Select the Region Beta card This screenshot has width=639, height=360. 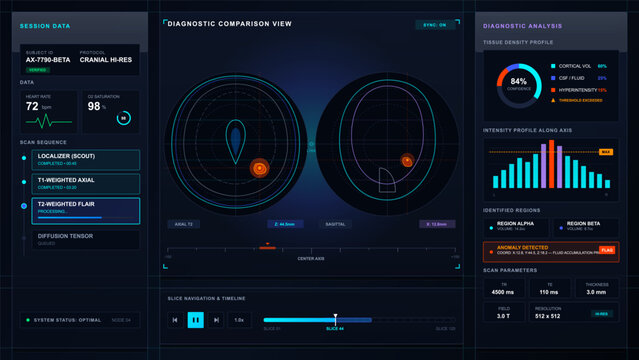pyautogui.click(x=586, y=227)
